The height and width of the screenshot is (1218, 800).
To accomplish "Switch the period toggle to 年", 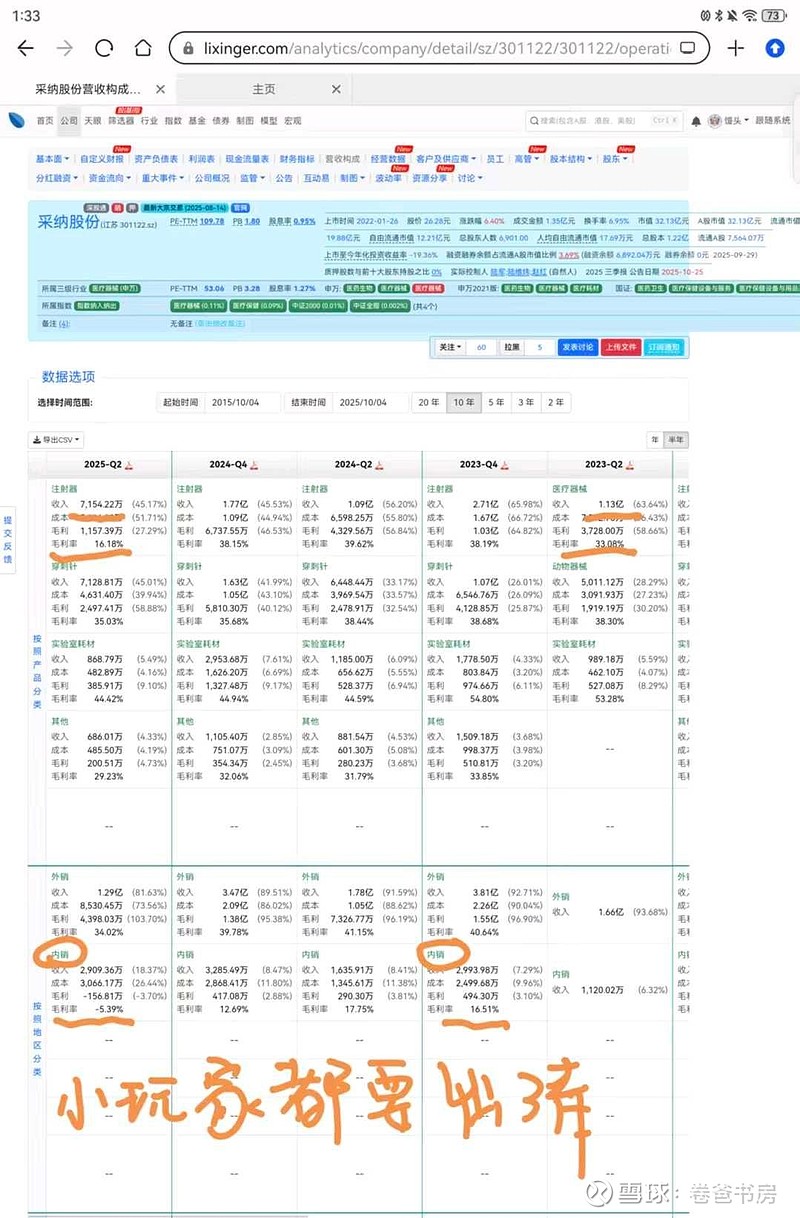I will [655, 439].
